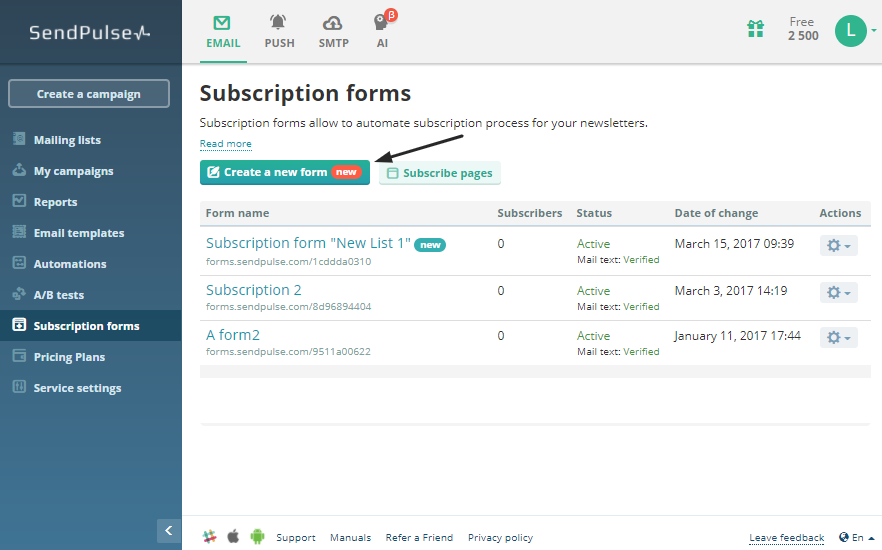Click Leave feedback link
Viewport: 882px width, 550px height.
tap(786, 538)
